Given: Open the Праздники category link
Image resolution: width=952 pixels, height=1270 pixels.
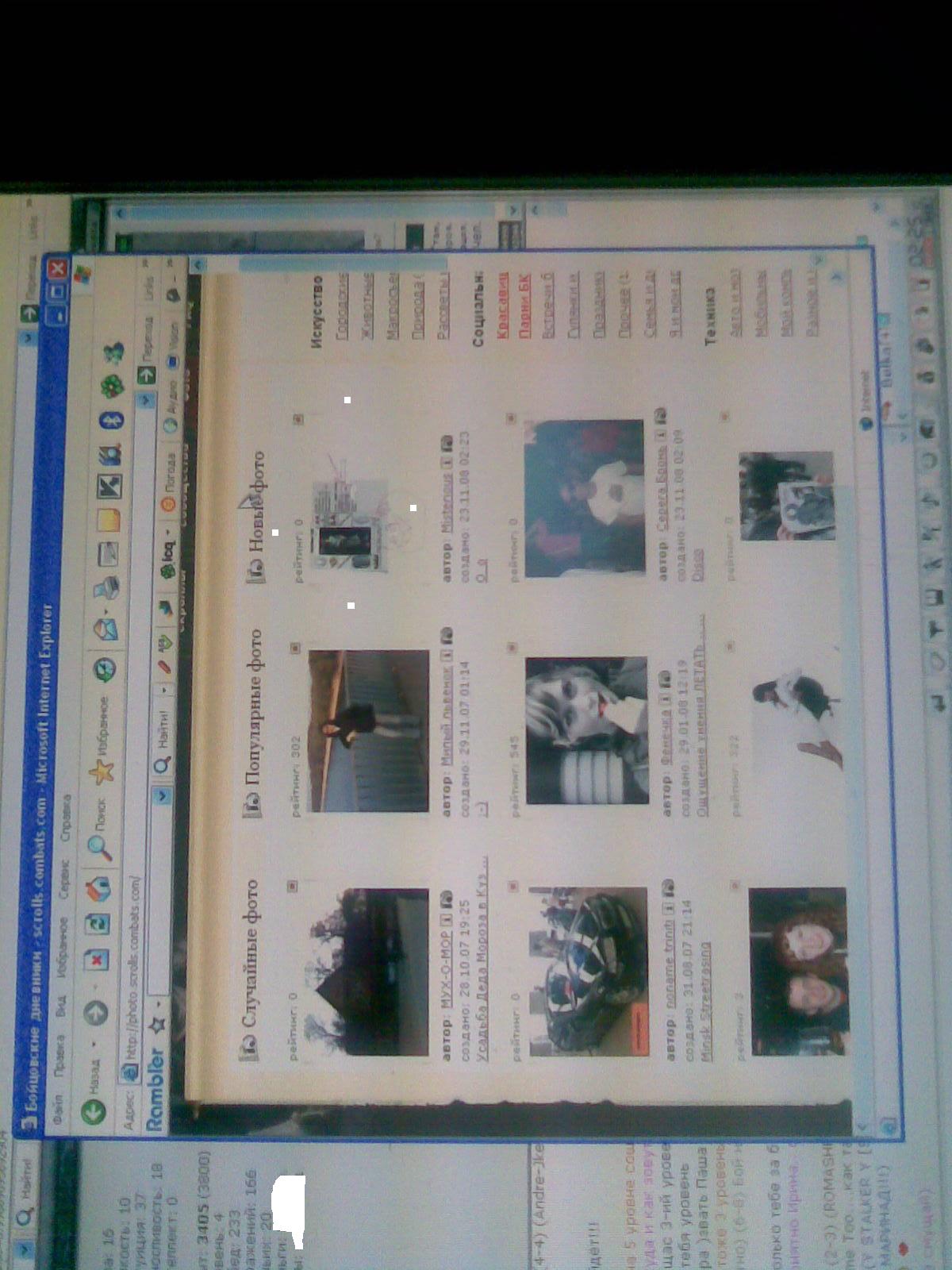Looking at the screenshot, I should point(601,305).
